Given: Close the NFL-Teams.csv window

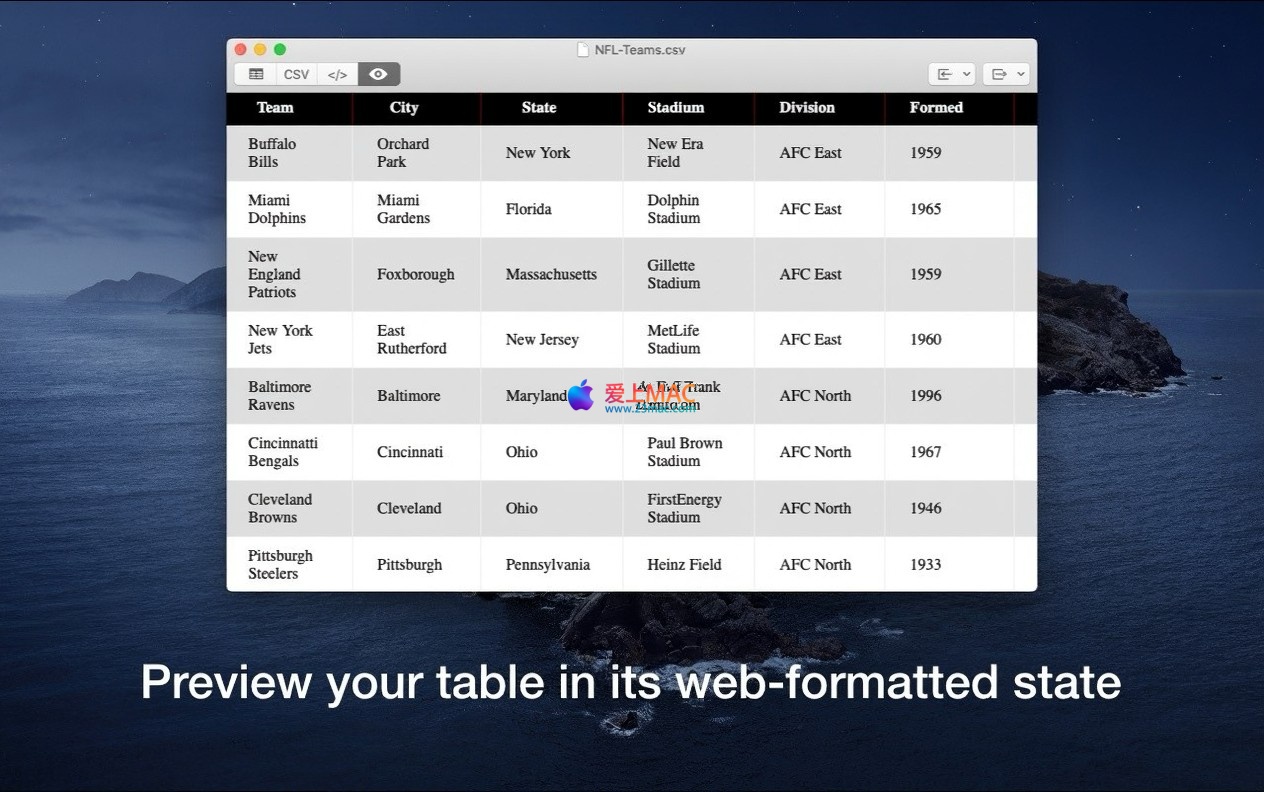Looking at the screenshot, I should pos(240,49).
